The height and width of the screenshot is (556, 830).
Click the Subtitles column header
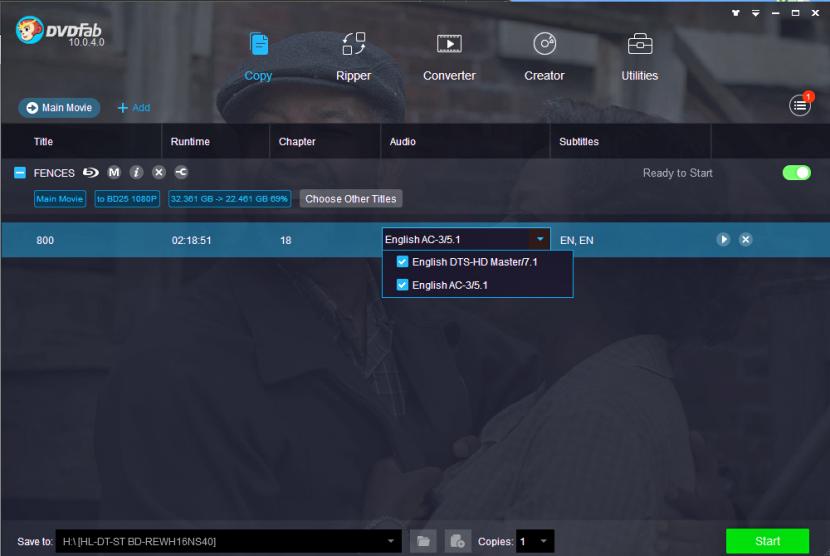pos(579,141)
